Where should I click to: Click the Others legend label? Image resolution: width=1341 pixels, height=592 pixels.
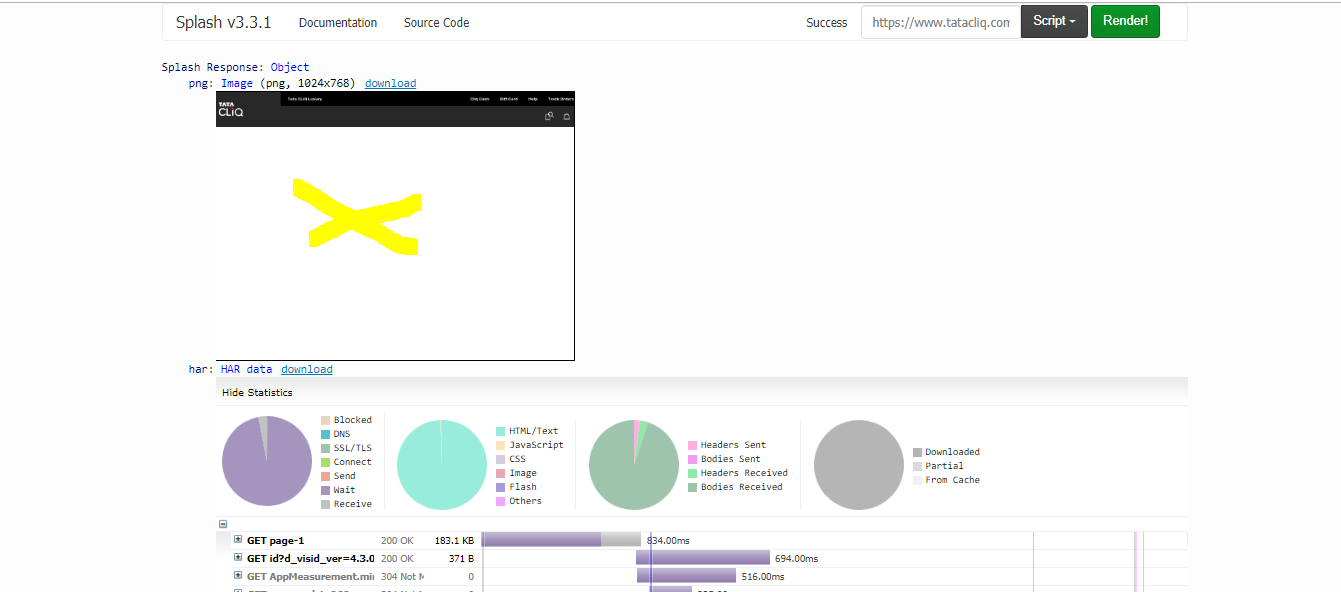[x=525, y=501]
